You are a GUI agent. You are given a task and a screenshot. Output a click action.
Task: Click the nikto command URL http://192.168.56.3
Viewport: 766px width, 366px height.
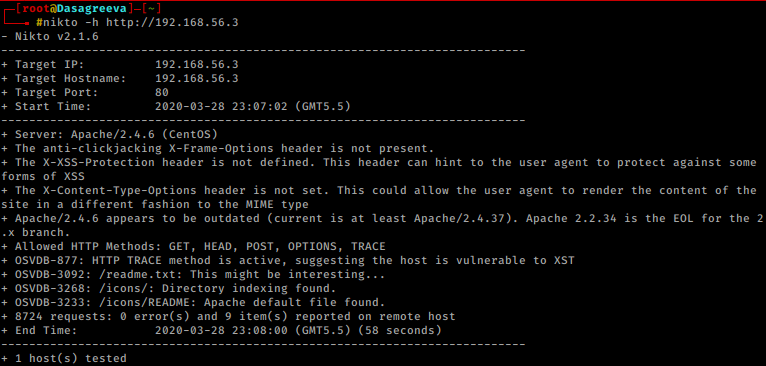point(172,22)
